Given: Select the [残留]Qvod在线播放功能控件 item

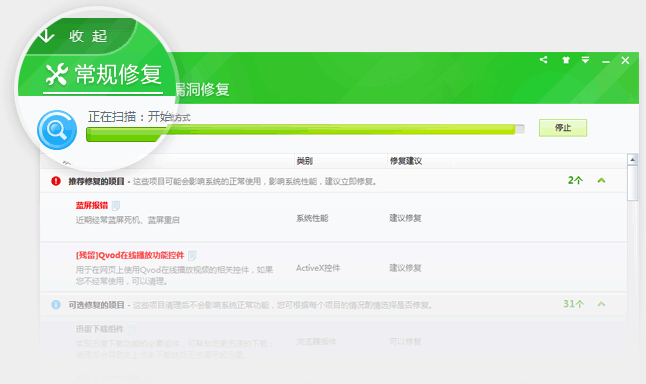Looking at the screenshot, I should (130, 255).
